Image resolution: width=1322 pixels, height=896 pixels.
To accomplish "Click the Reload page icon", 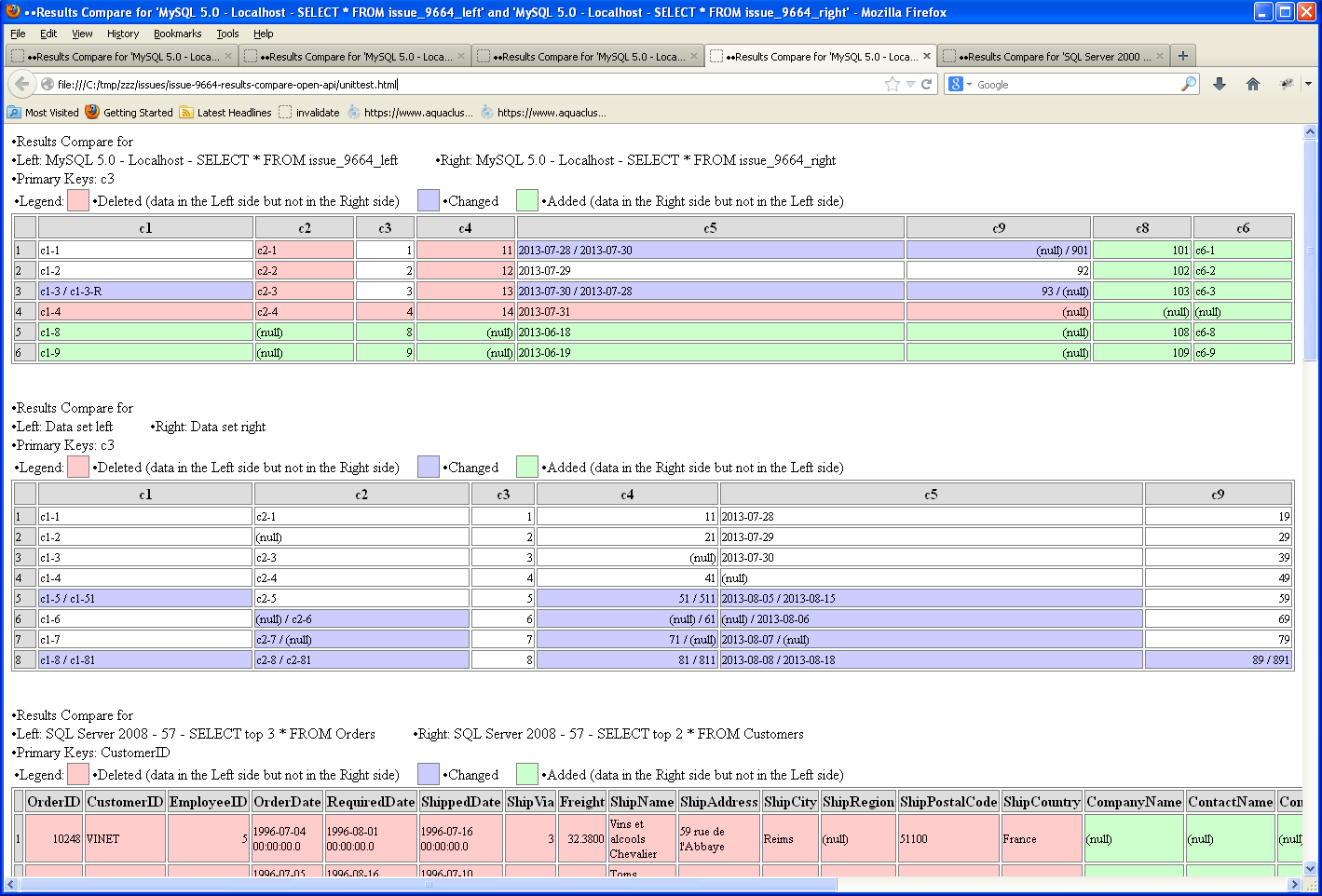I will pyautogui.click(x=927, y=84).
